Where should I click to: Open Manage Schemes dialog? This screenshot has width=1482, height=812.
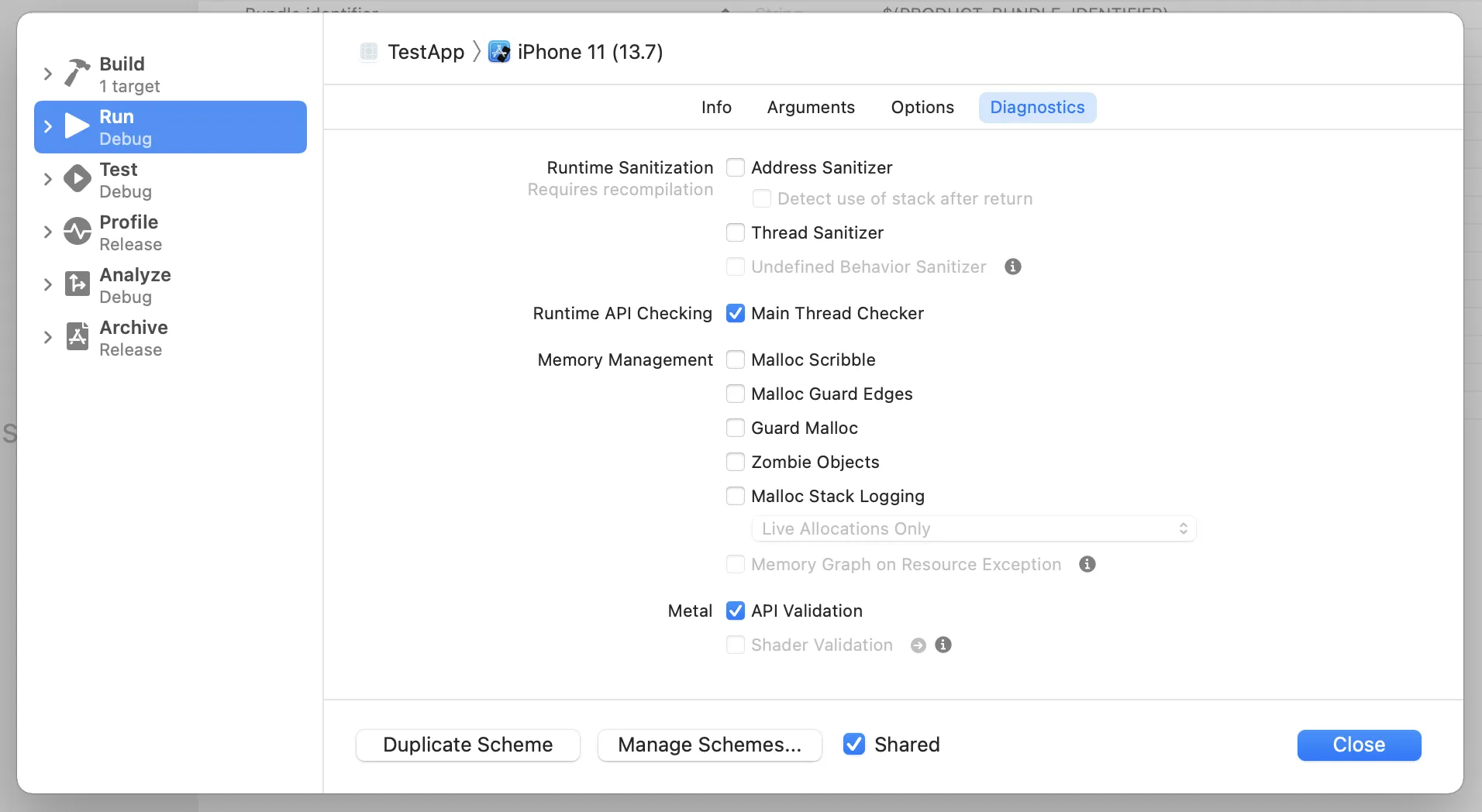click(709, 745)
